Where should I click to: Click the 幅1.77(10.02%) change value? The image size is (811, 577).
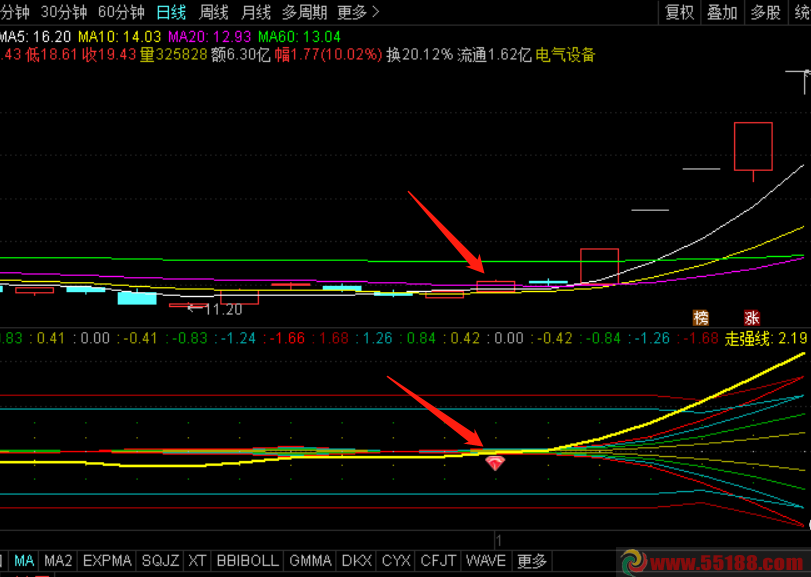329,54
